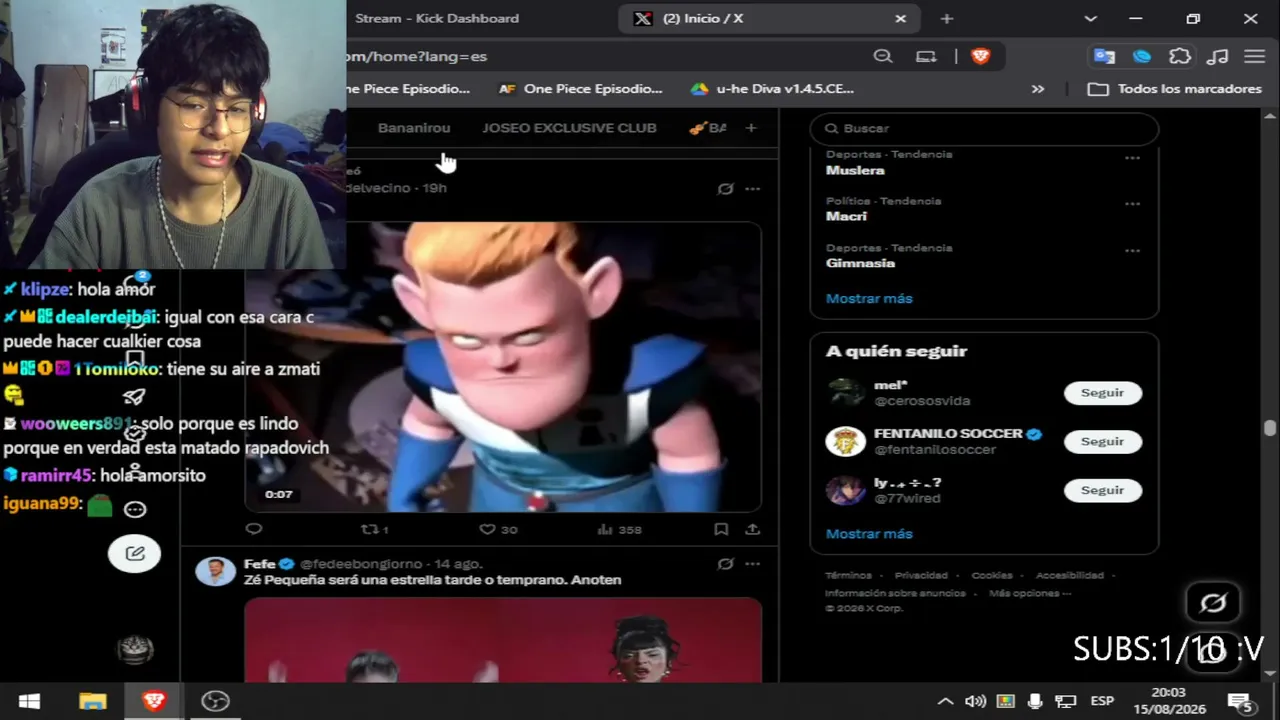1280x720 pixels.
Task: Open FENTANILO SOCCER profile avatar
Action: click(845, 441)
